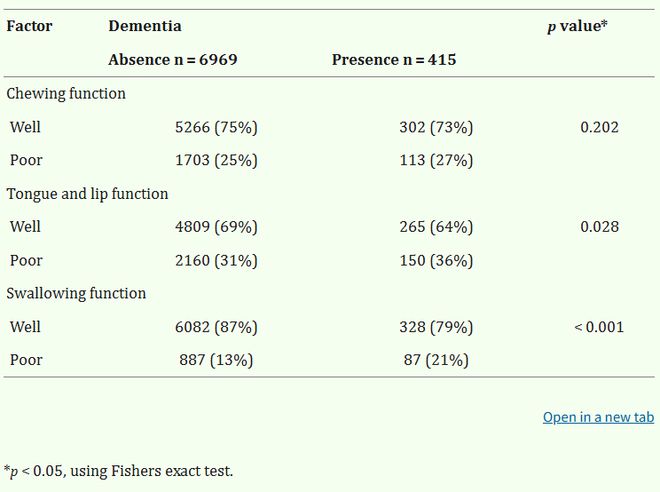Click the 5266 (75%) cell
The height and width of the screenshot is (492, 660).
coord(216,127)
